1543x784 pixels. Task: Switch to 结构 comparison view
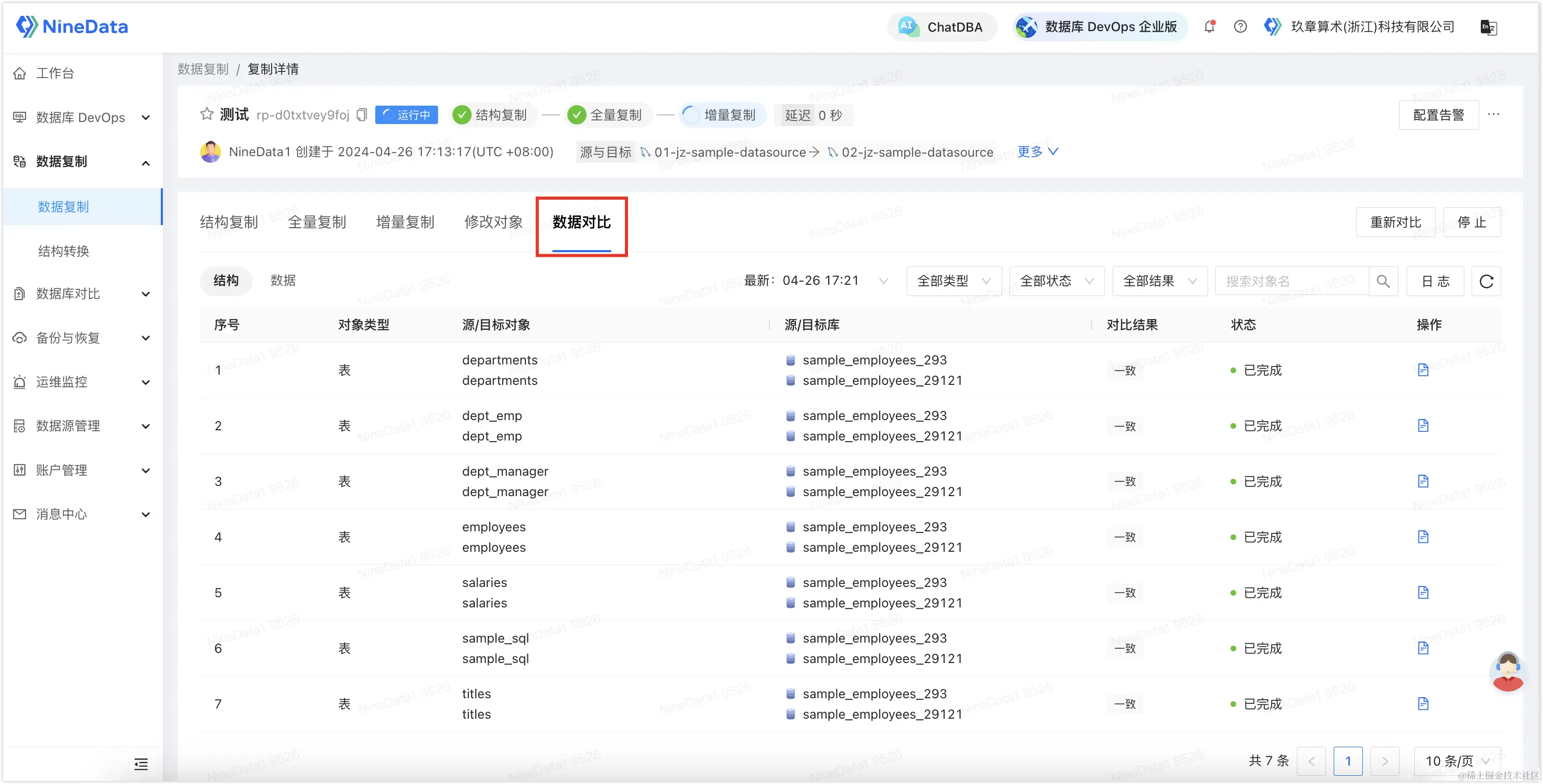226,281
